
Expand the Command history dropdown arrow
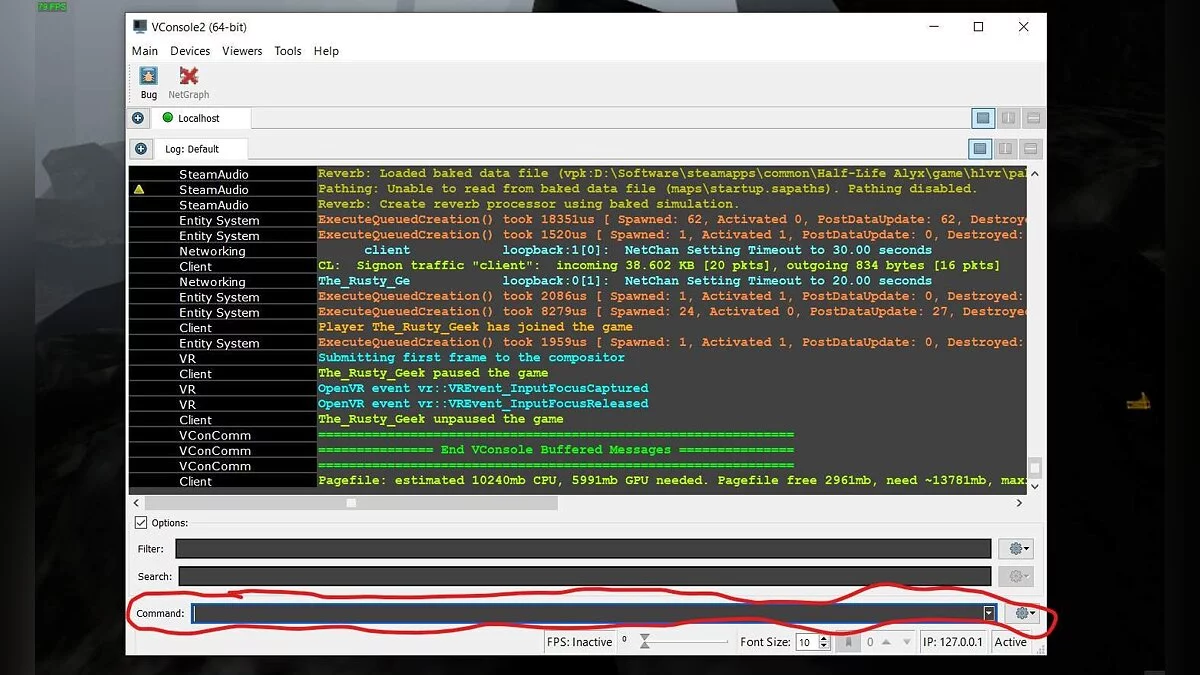(x=989, y=614)
